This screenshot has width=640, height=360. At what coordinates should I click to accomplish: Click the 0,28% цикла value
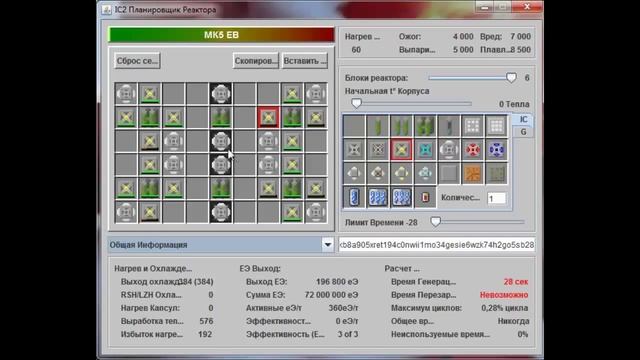504,308
